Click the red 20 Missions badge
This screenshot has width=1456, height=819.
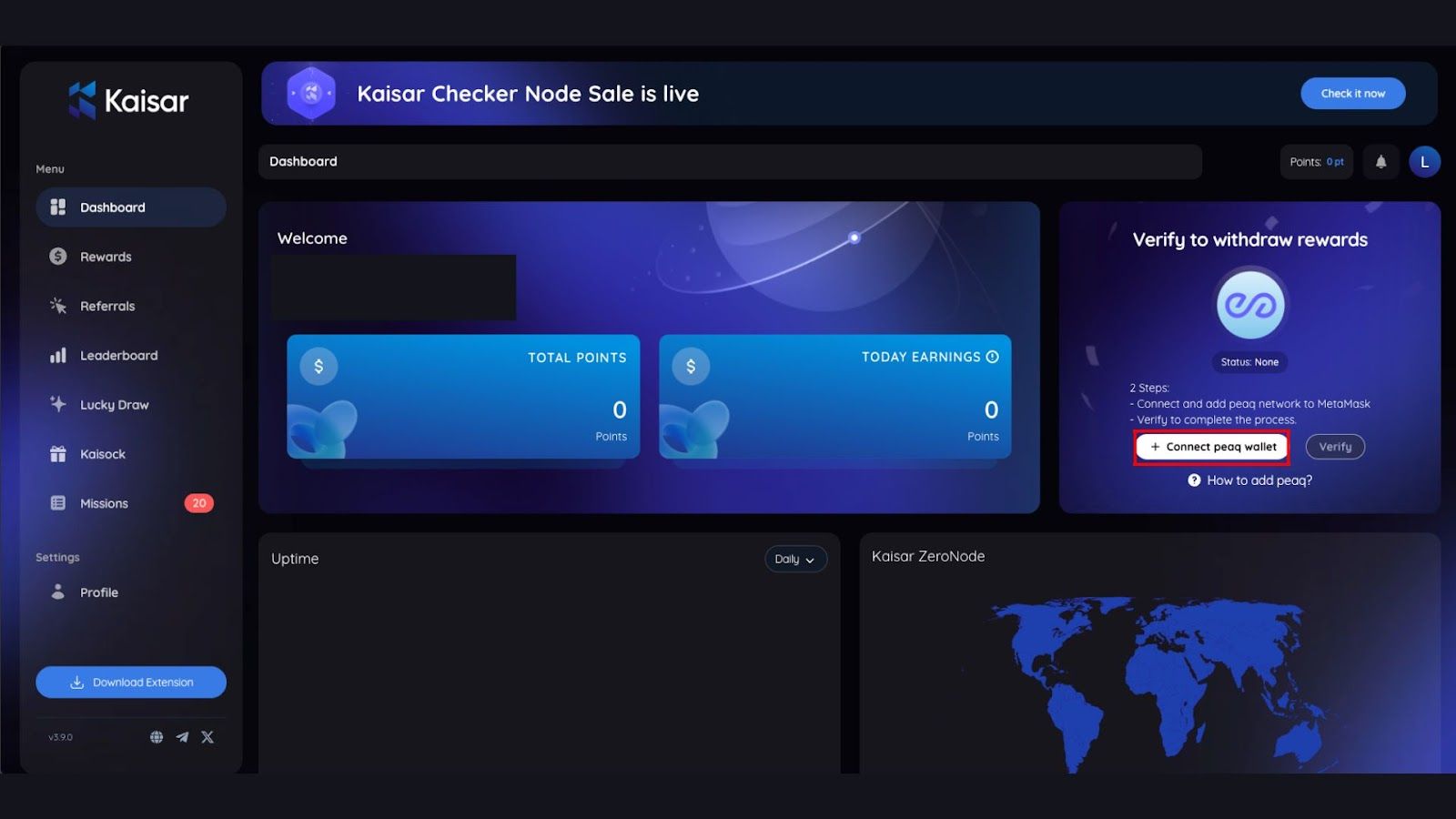coord(199,503)
